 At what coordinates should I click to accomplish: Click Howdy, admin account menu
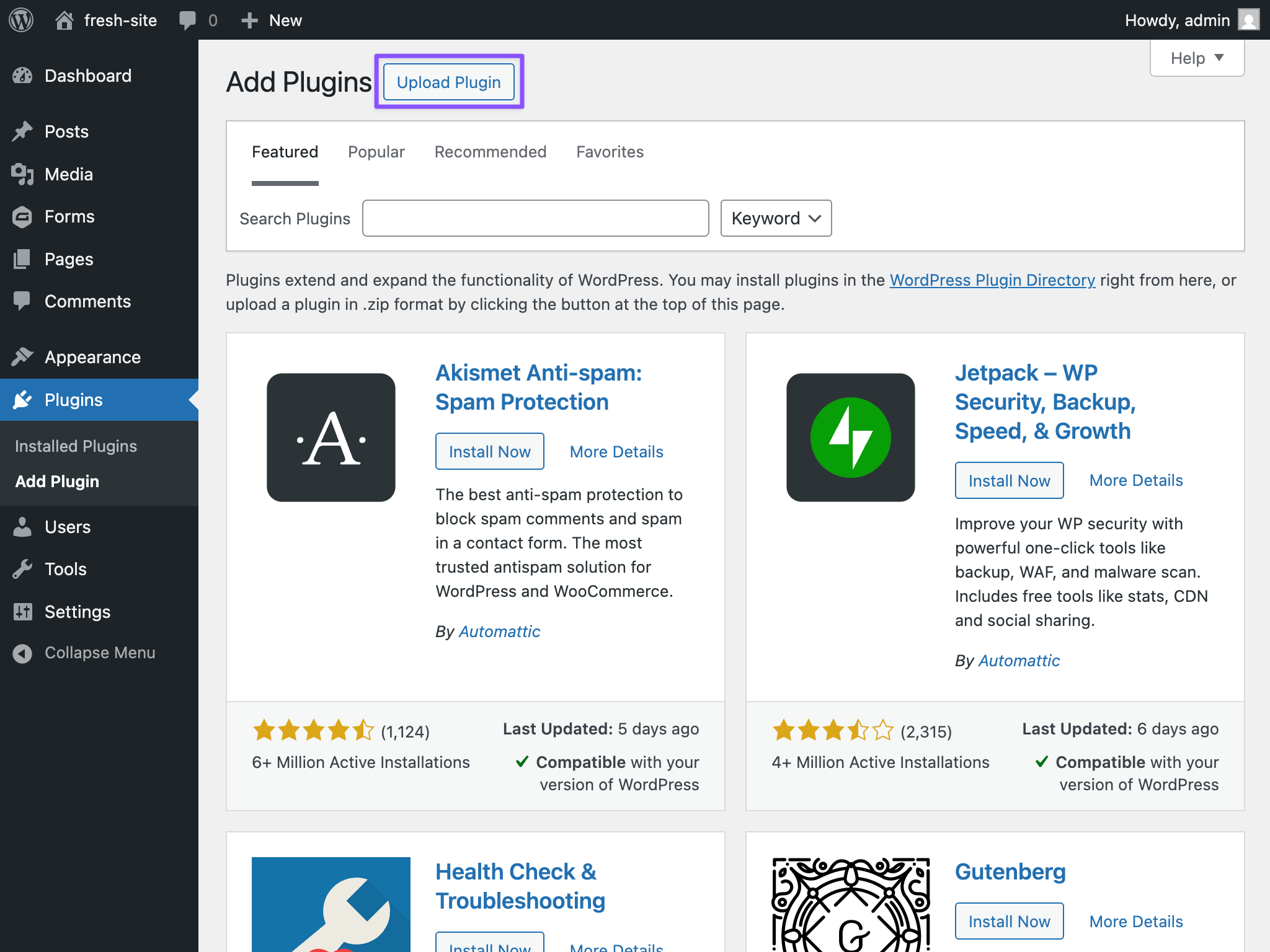point(1192,20)
